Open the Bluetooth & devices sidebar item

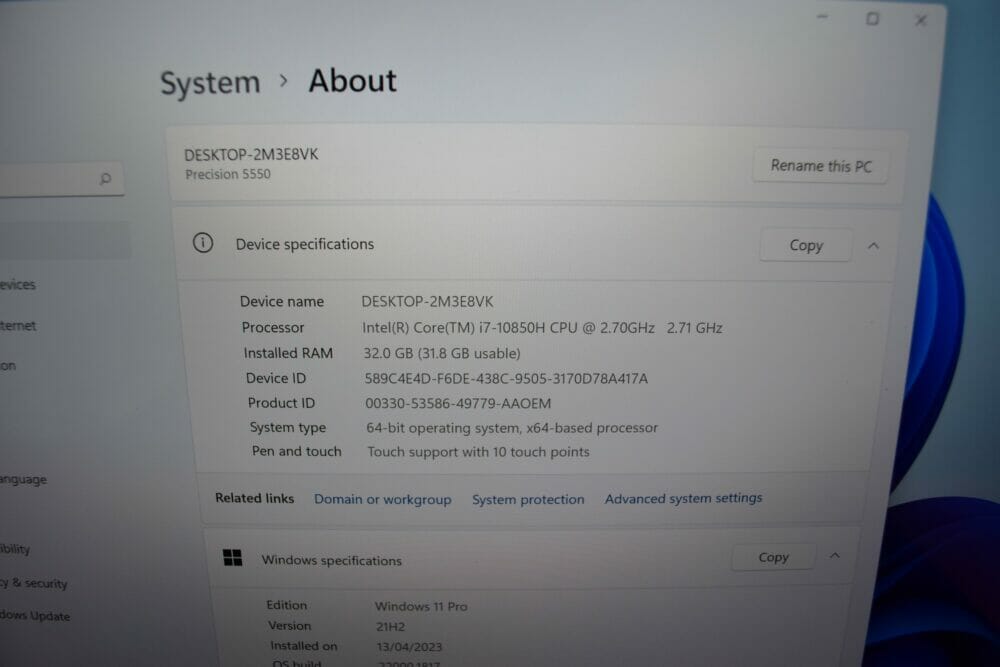point(18,284)
